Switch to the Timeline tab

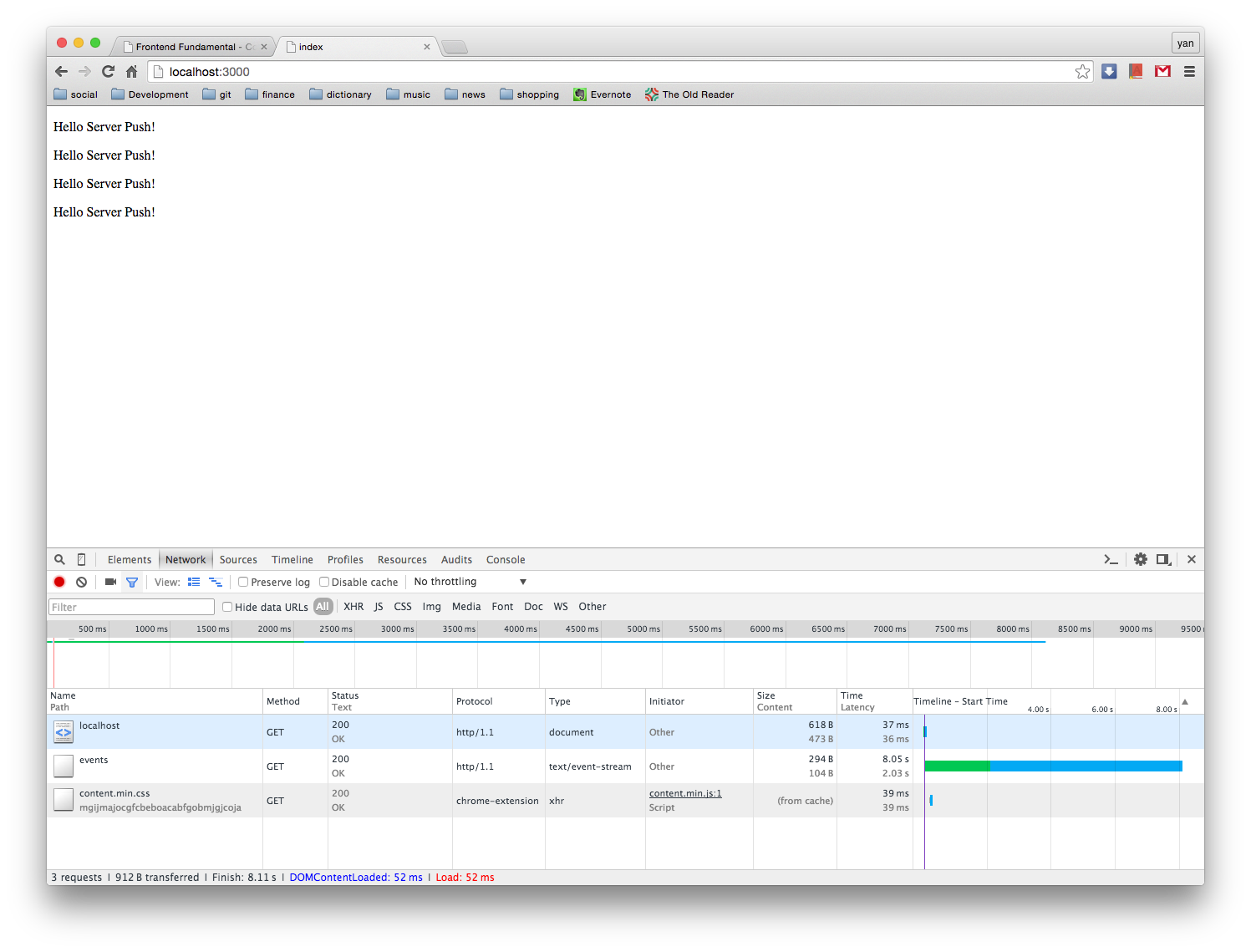coord(292,560)
